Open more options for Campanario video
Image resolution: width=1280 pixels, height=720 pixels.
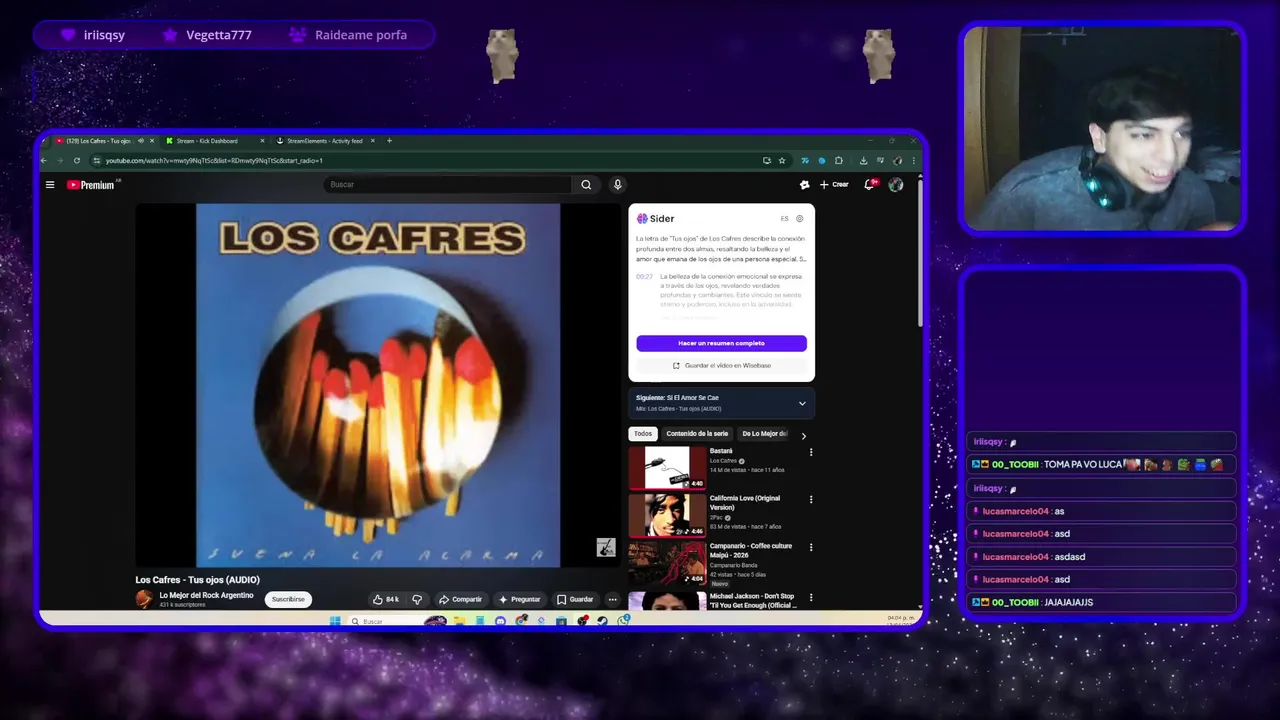(811, 547)
